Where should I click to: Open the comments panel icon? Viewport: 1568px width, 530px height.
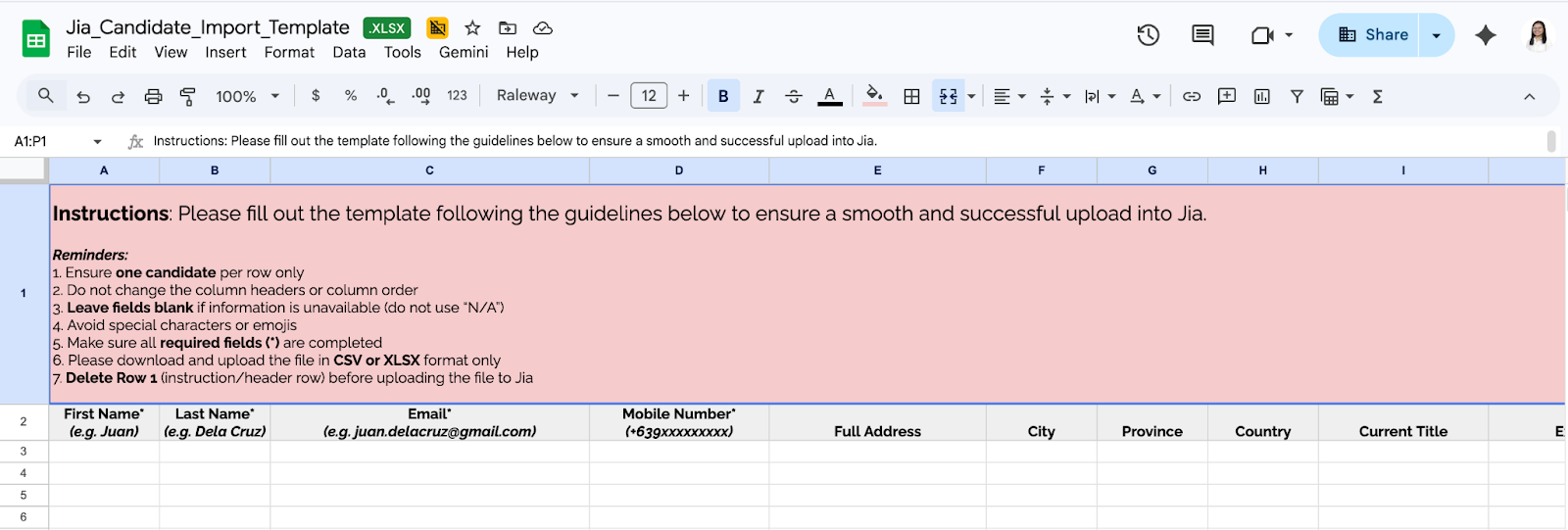coord(1202,35)
